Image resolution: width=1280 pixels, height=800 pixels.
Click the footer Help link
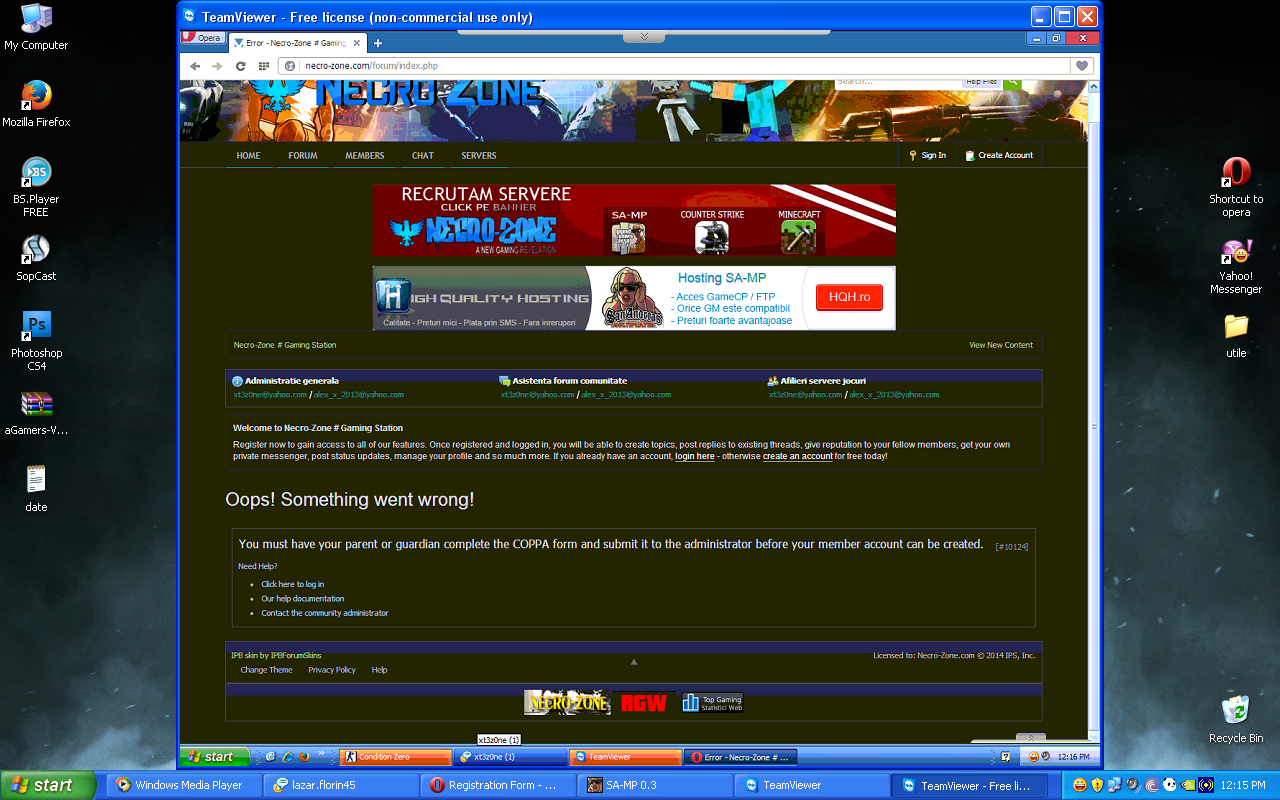pyautogui.click(x=379, y=670)
